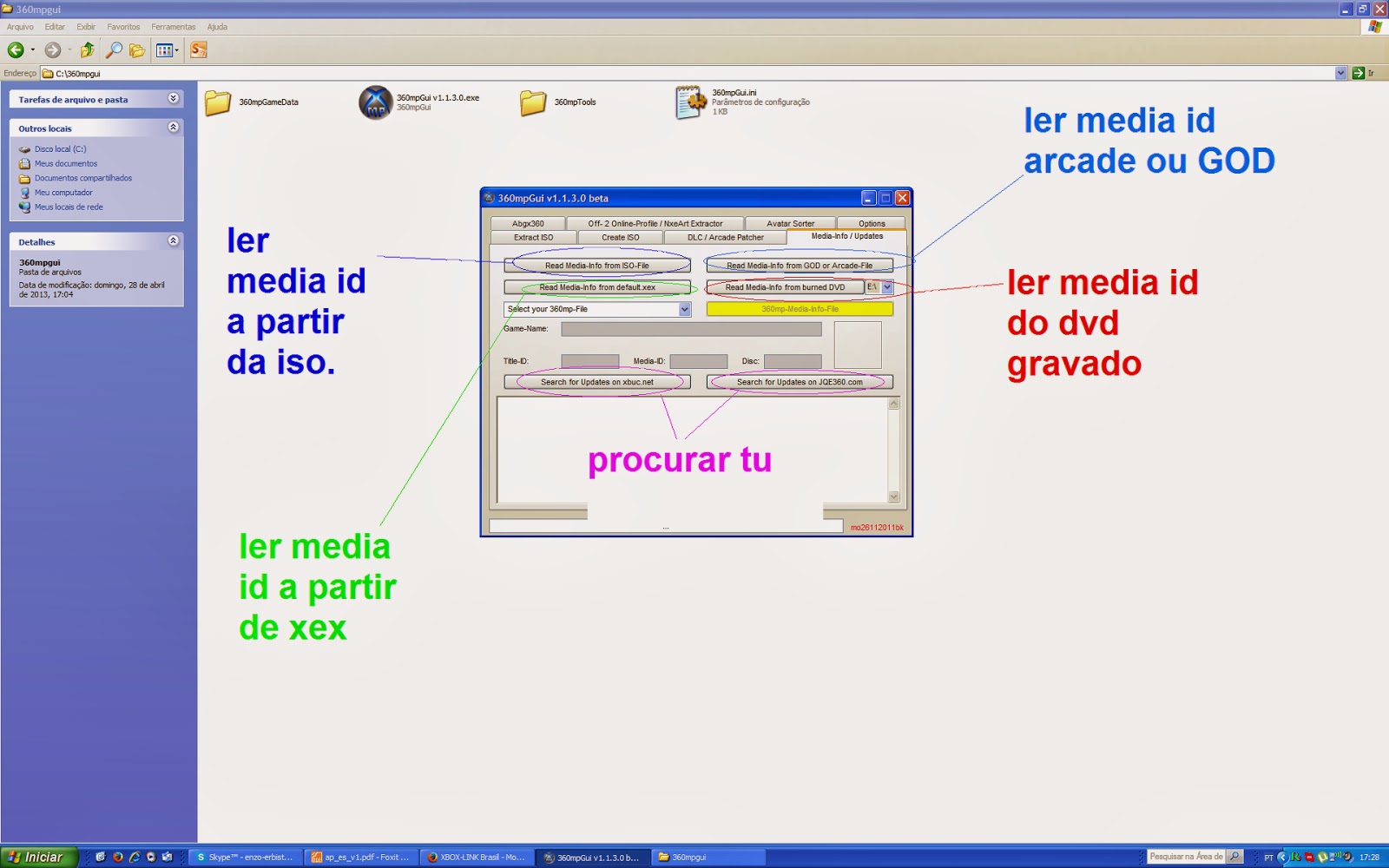Open DVD drive letter dropdown
Viewport: 1389px width, 868px height.
tap(887, 287)
